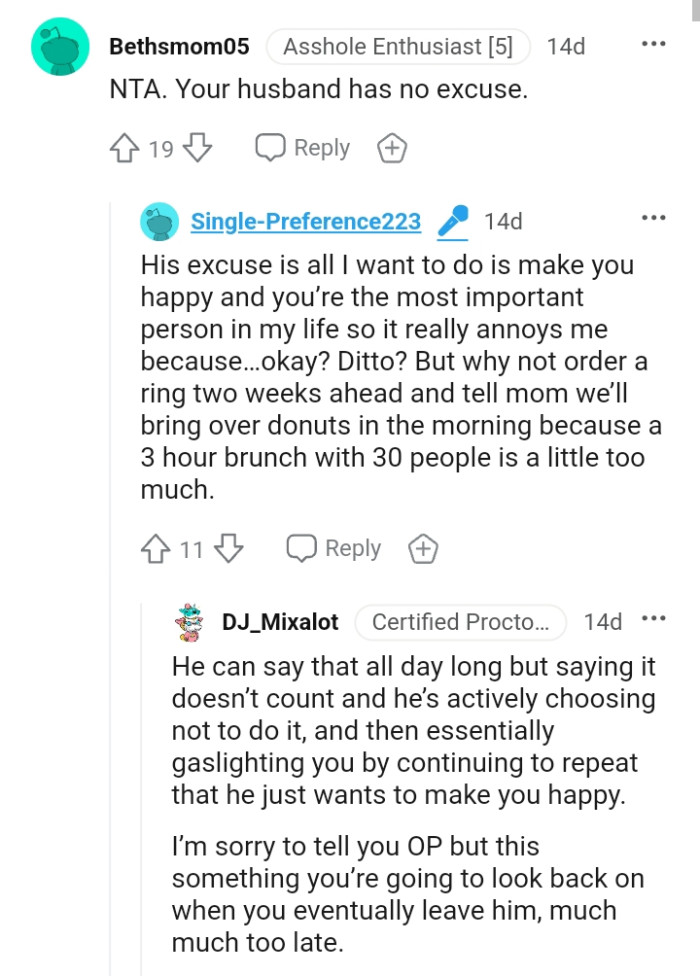Open Bethsmom05's profile avatar
Viewport: 700px width, 976px height.
click(x=60, y=46)
